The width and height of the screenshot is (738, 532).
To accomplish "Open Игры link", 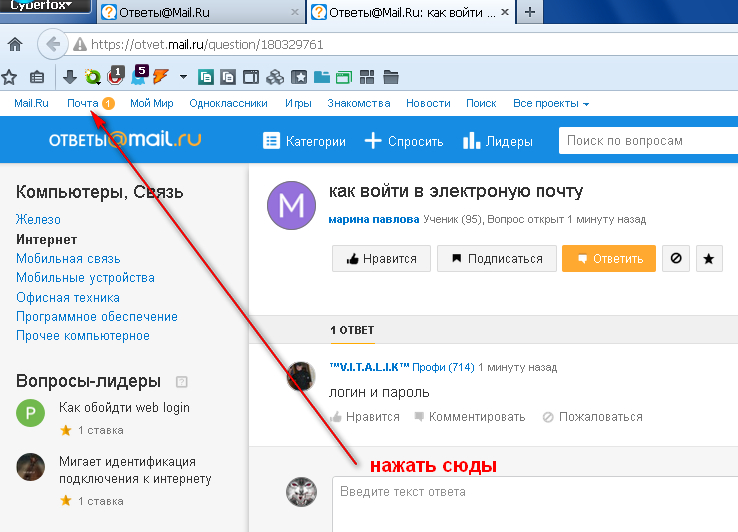I will pos(298,103).
